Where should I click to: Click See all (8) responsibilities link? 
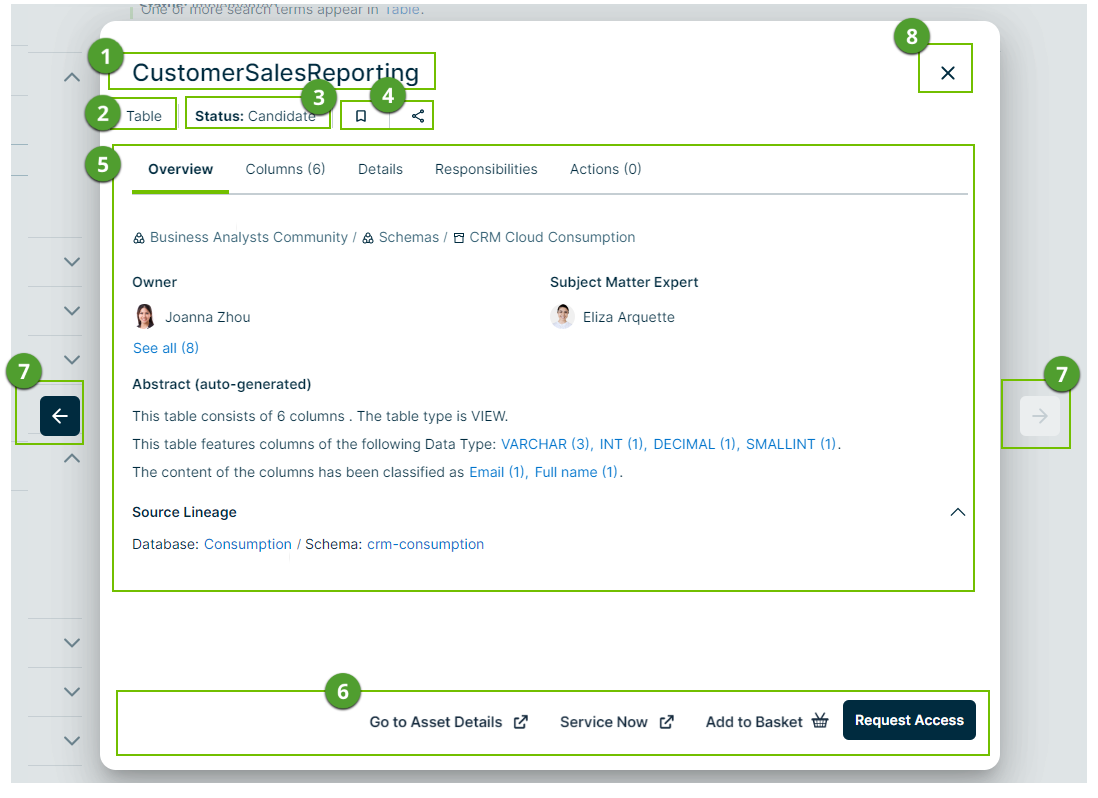pyautogui.click(x=166, y=348)
